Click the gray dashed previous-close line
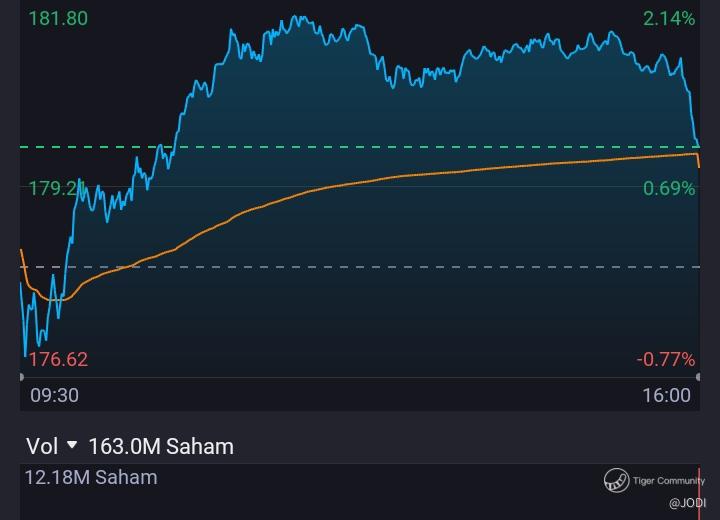This screenshot has width=720, height=520. click(x=400, y=267)
